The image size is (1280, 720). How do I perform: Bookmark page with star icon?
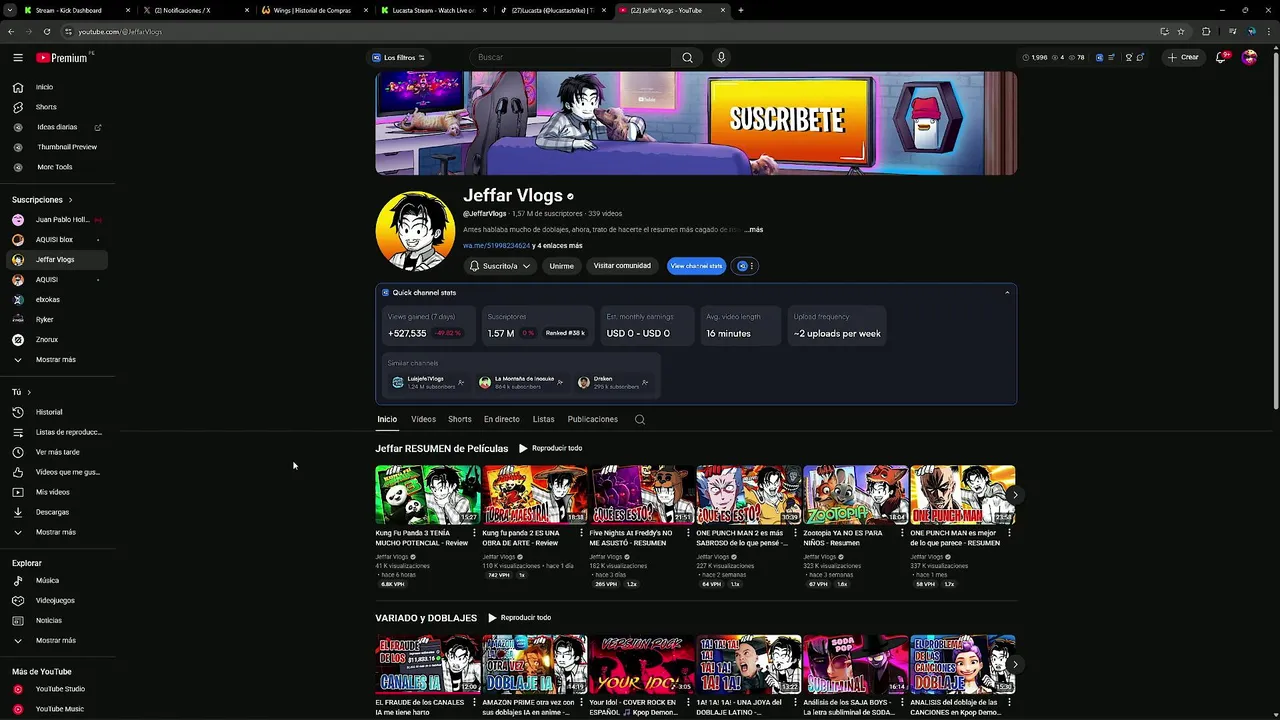1181,31
